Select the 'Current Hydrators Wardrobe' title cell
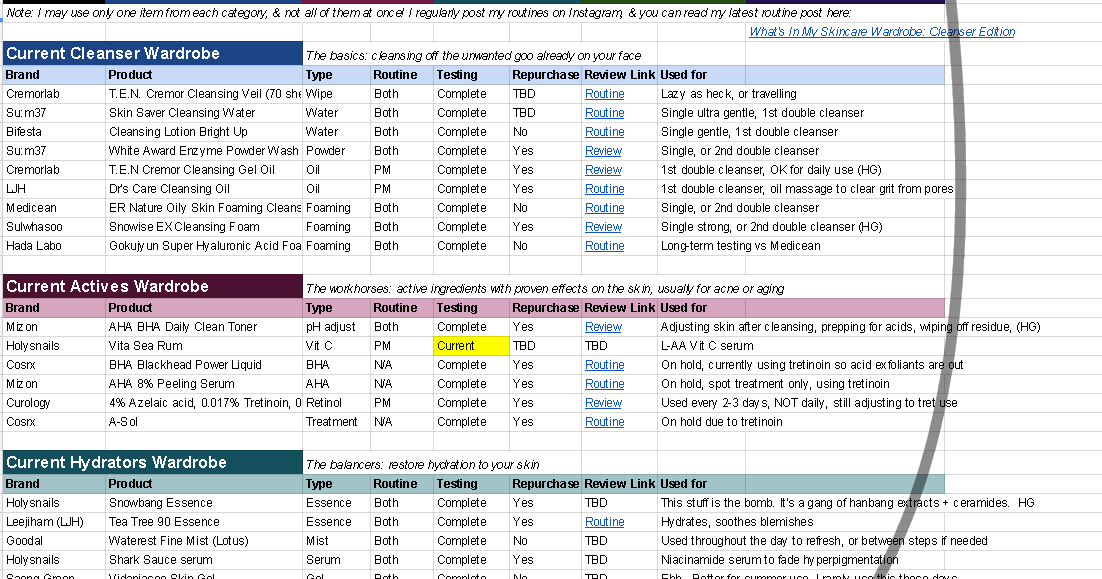Viewport: 1102px width, 579px height. pos(153,462)
